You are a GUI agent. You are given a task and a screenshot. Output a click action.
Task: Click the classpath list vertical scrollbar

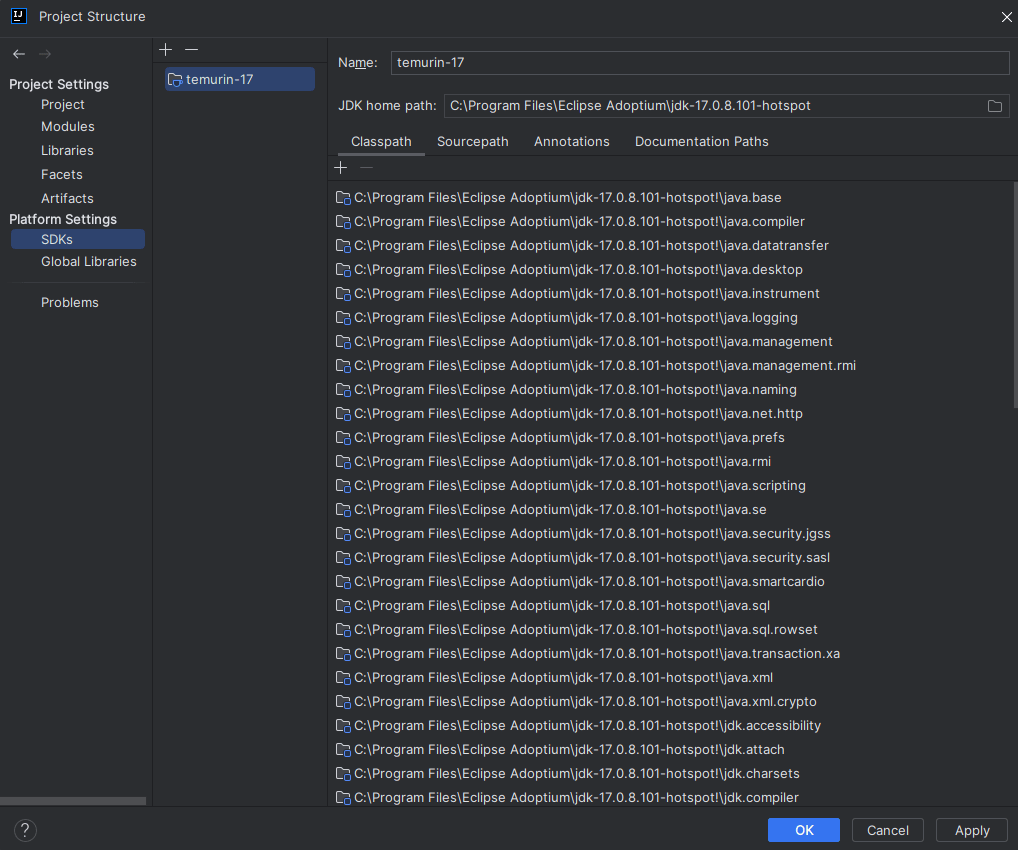point(1015,295)
